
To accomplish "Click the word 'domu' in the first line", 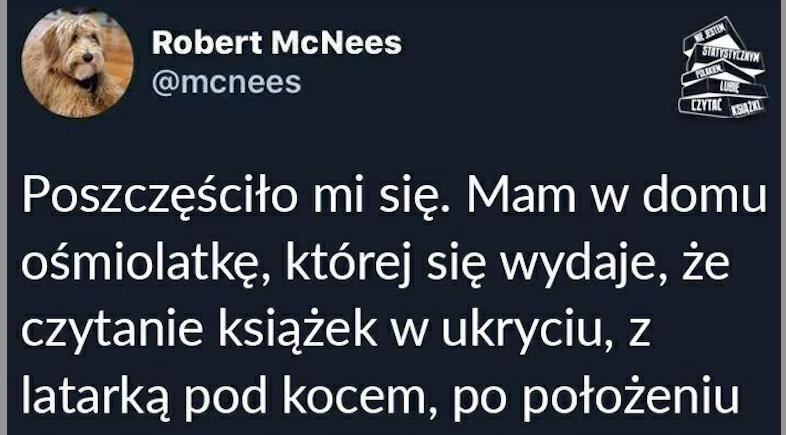I will point(705,194).
